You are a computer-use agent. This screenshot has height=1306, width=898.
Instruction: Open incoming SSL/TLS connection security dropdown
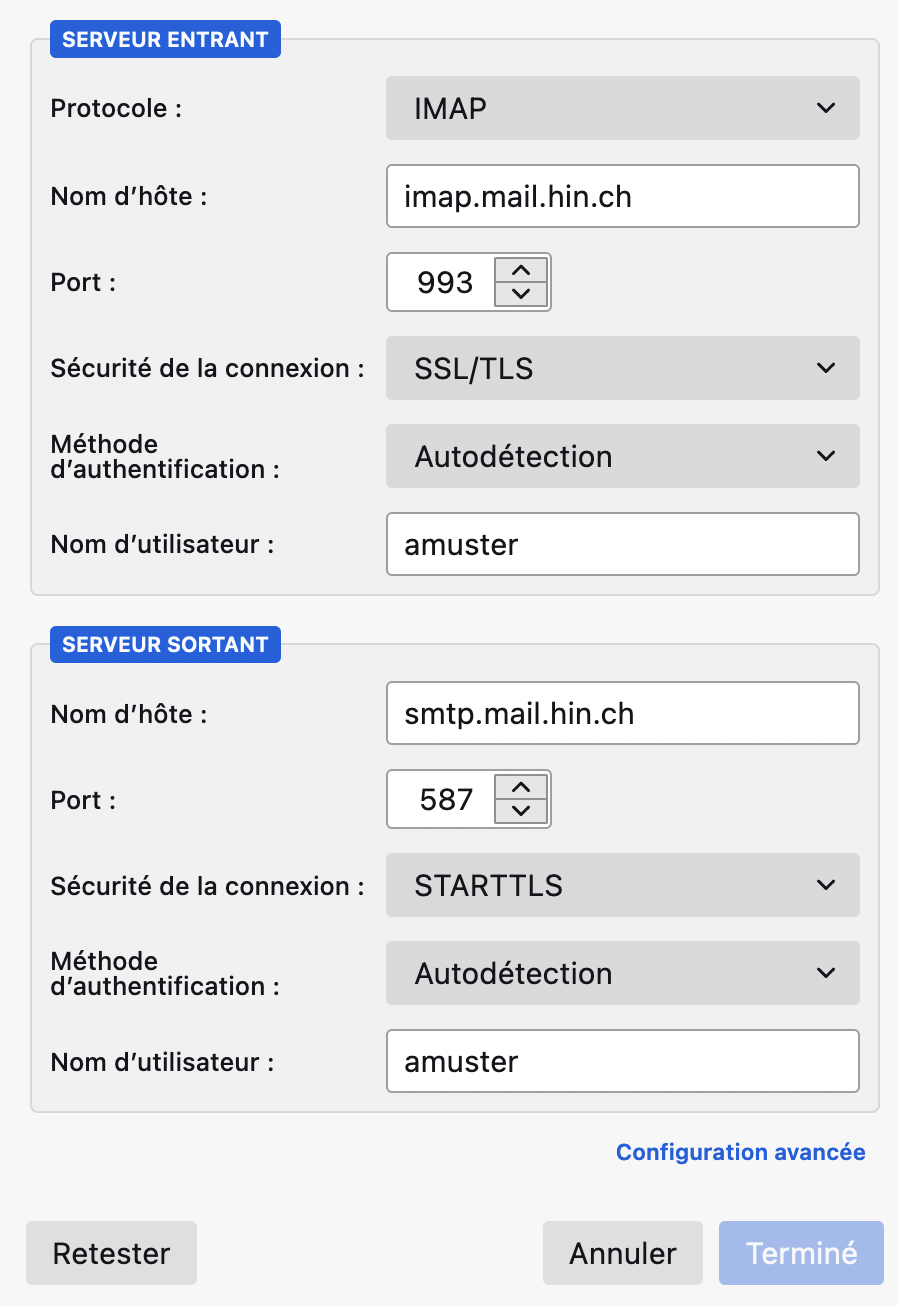point(623,368)
